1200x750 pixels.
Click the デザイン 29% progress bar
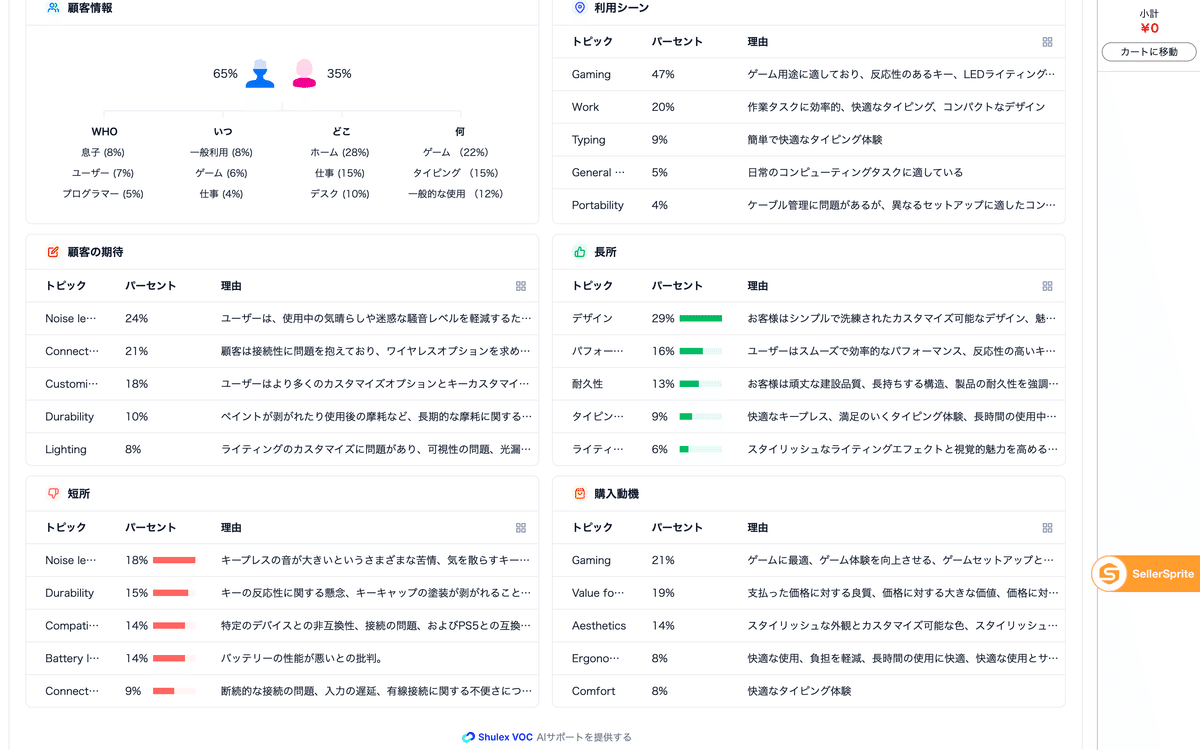tap(700, 318)
